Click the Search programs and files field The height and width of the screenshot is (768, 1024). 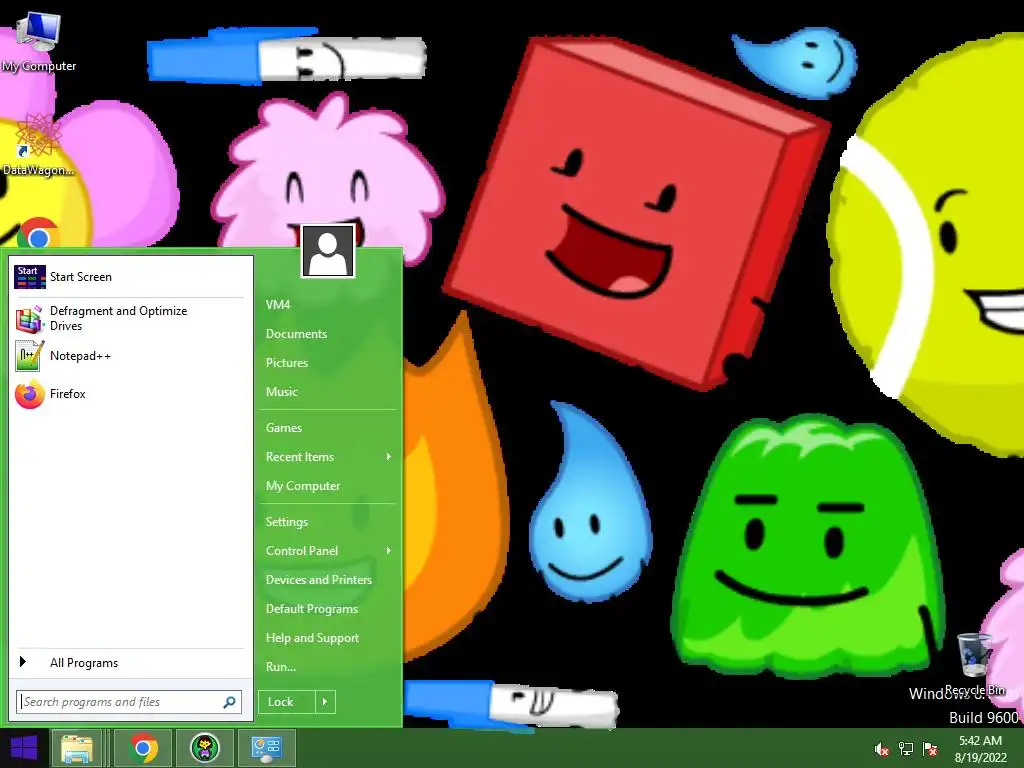tap(129, 702)
